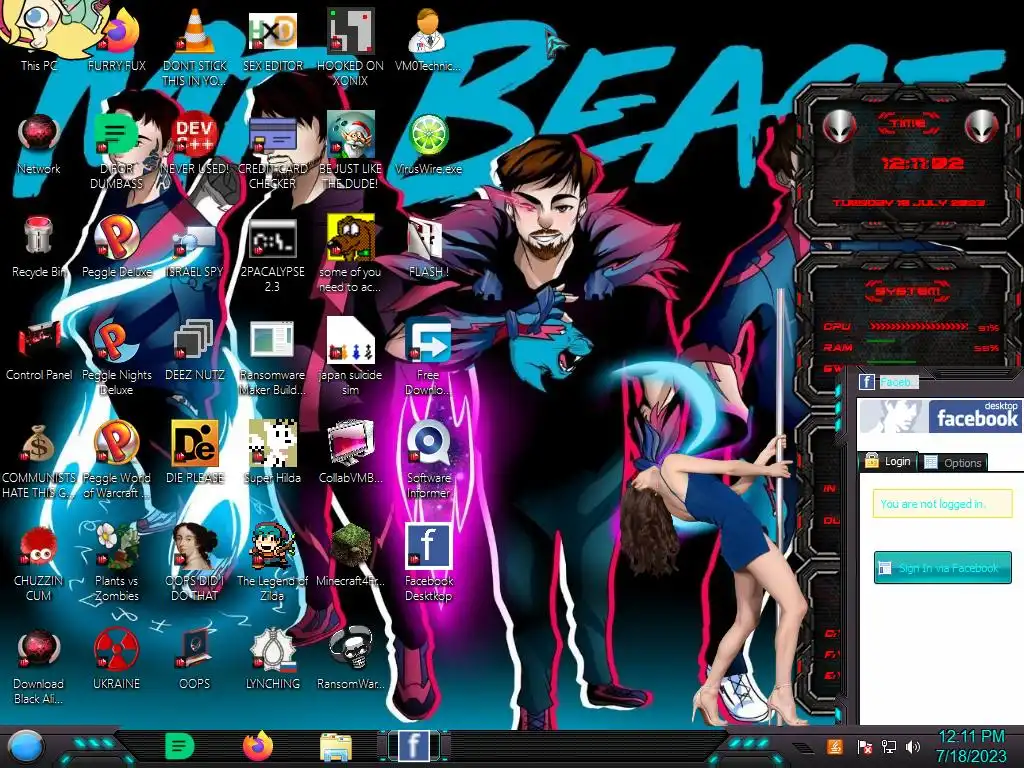Open the This PC desktop icon

pyautogui.click(x=39, y=38)
